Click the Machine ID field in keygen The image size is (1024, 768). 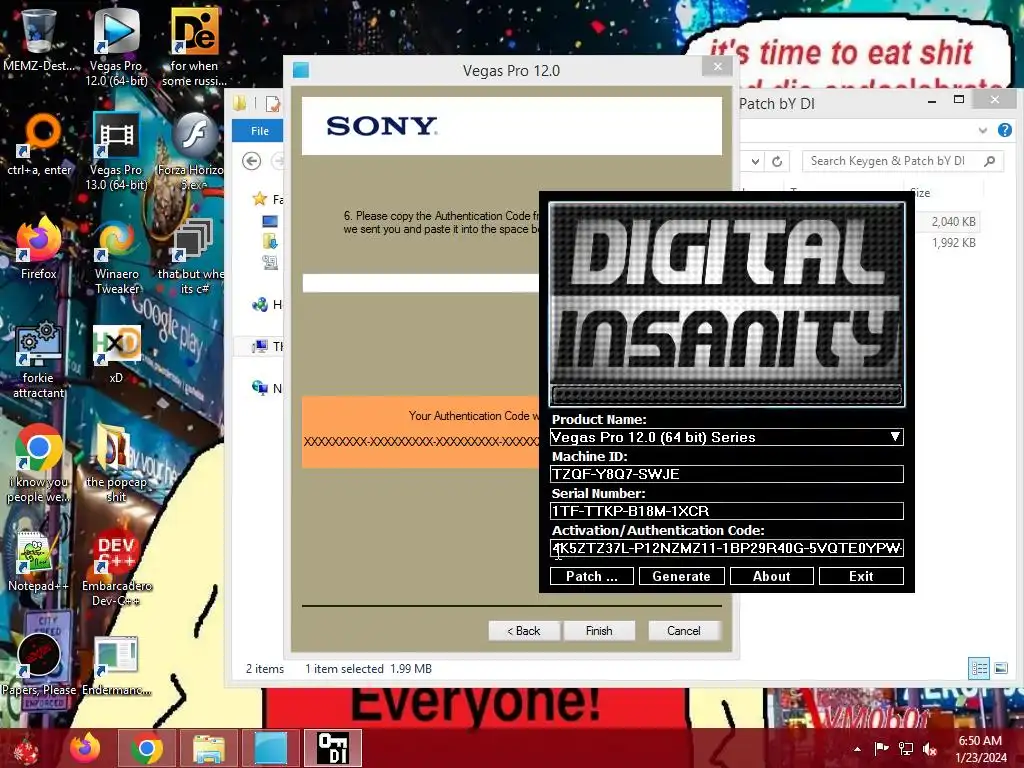(727, 474)
